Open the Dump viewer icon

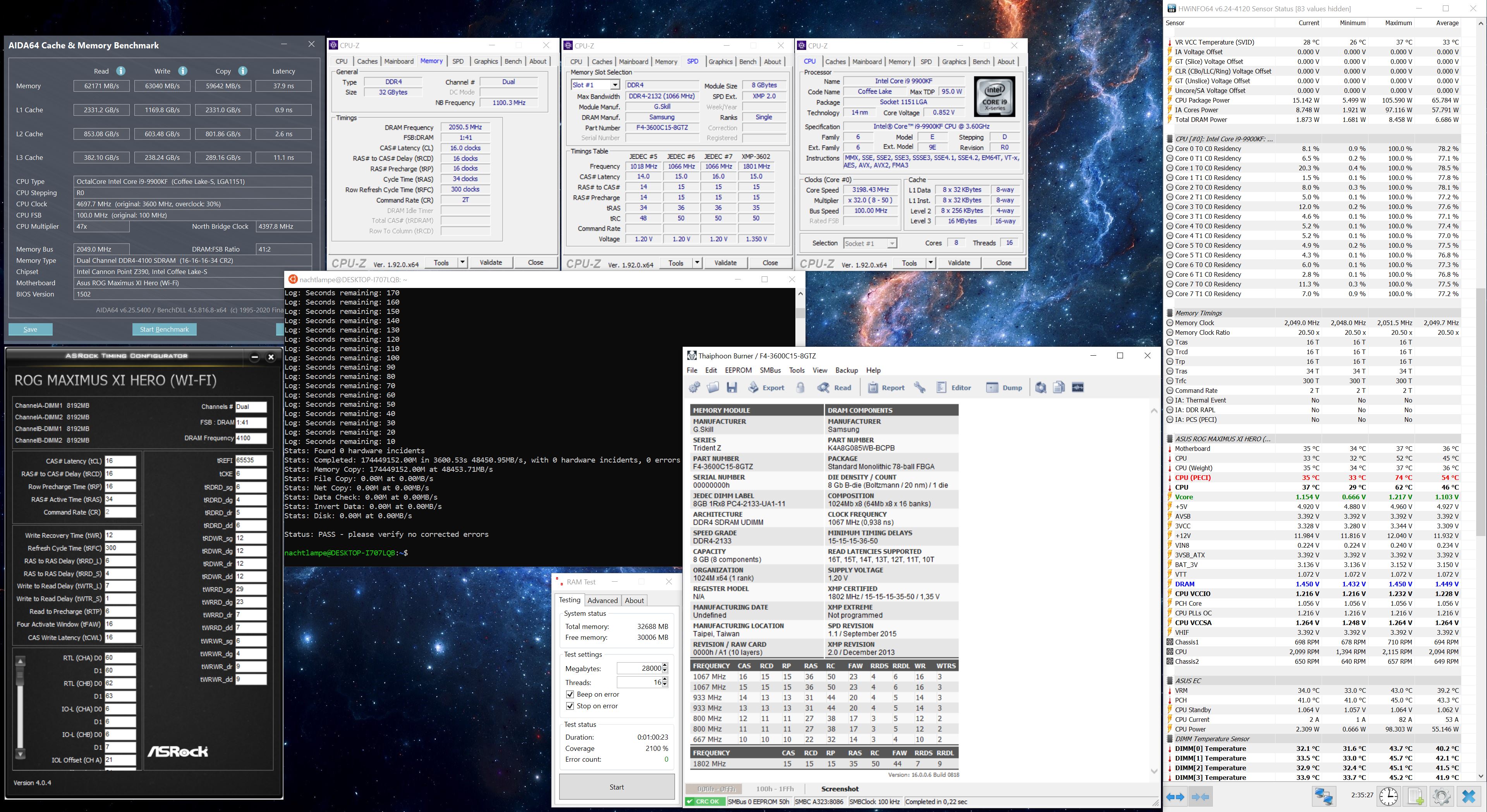pyautogui.click(x=992, y=388)
